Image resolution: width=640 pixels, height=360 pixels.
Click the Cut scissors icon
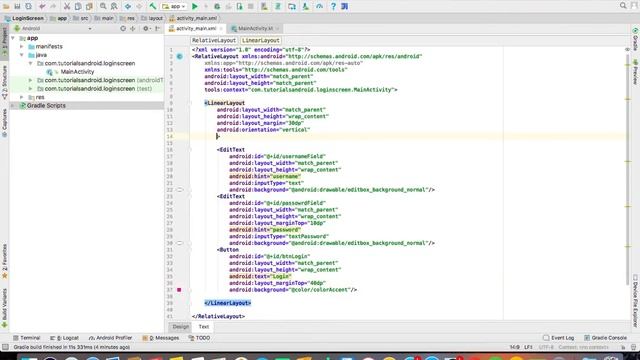click(67, 6)
